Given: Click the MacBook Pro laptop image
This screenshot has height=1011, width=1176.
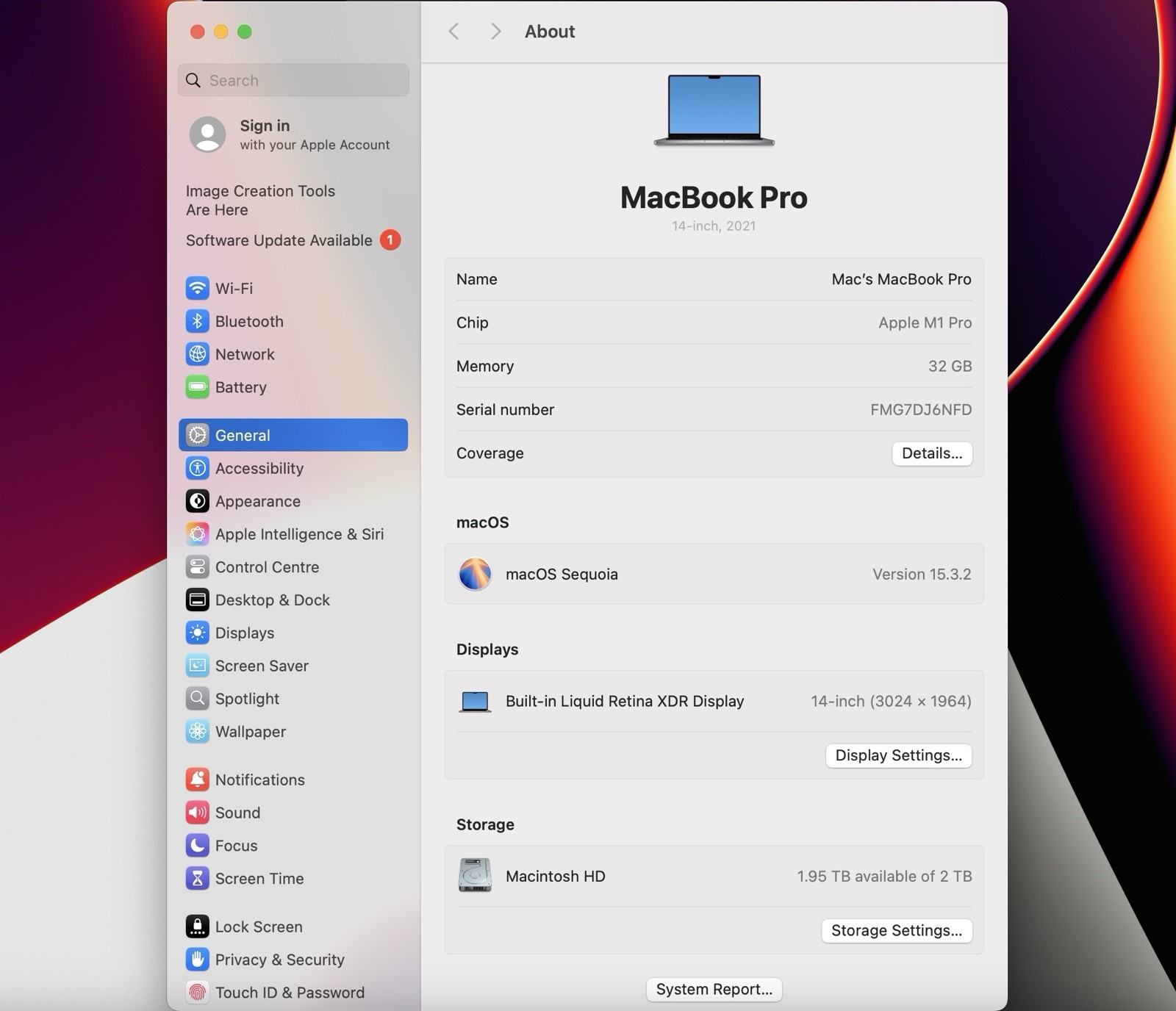Looking at the screenshot, I should click(714, 110).
